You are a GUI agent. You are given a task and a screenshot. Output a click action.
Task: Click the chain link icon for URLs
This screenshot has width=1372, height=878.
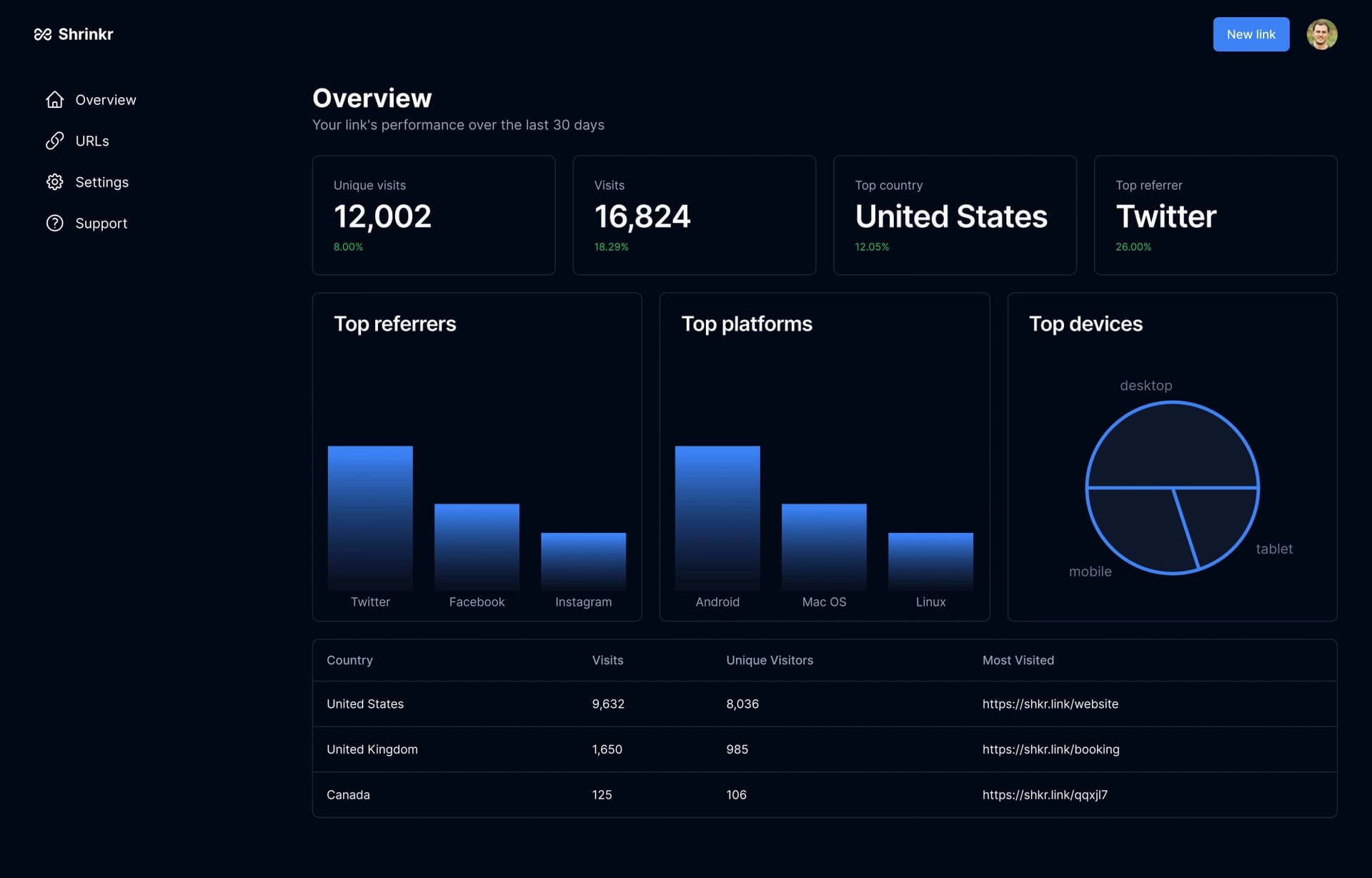[x=55, y=141]
